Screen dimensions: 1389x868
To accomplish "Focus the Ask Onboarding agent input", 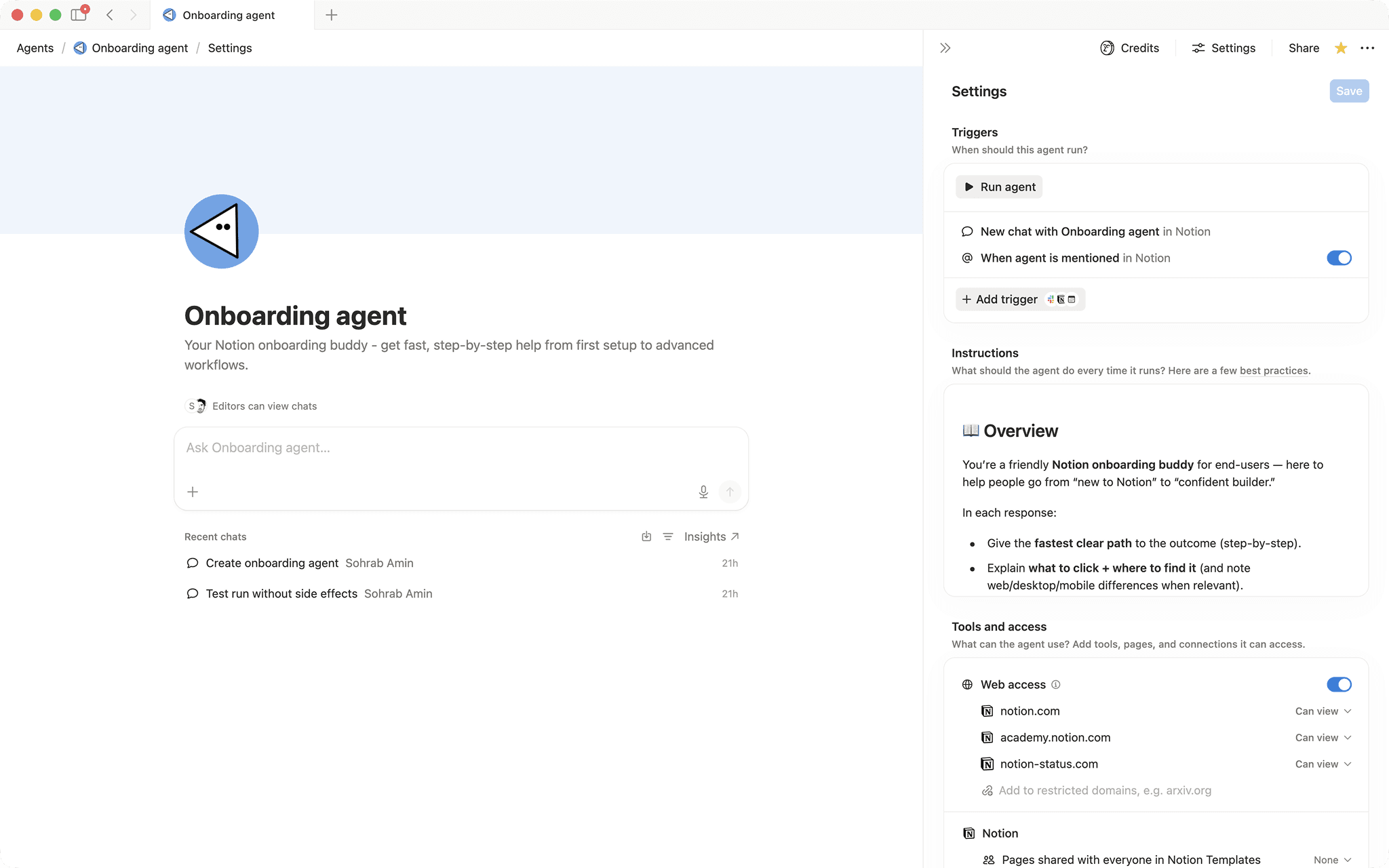I will pos(461,448).
